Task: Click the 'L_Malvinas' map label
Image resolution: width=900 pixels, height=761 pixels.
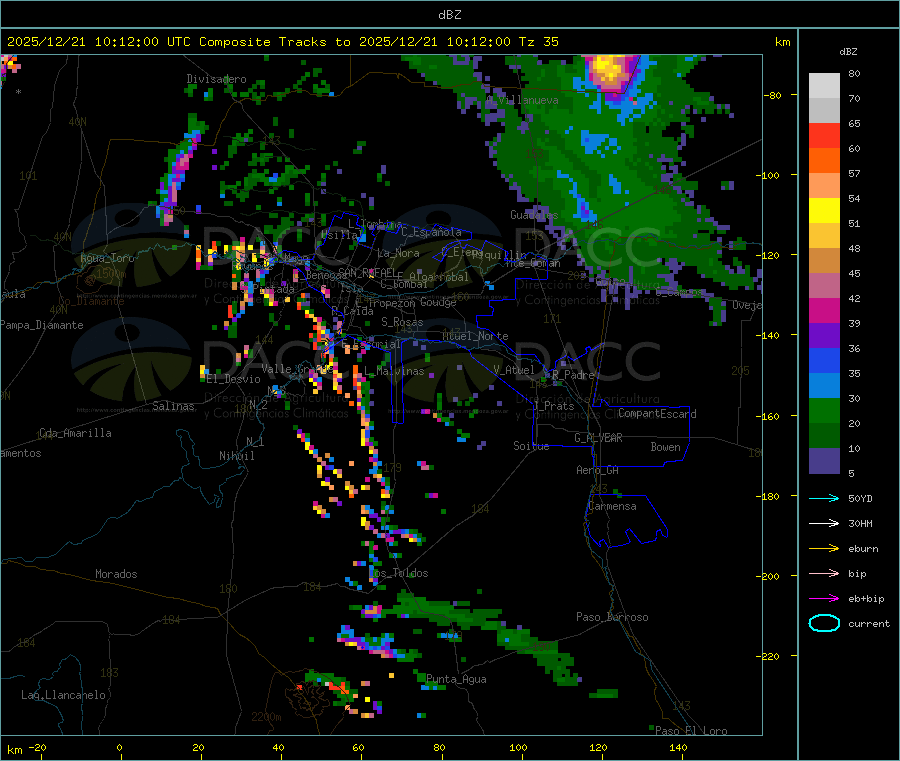Action: [394, 371]
